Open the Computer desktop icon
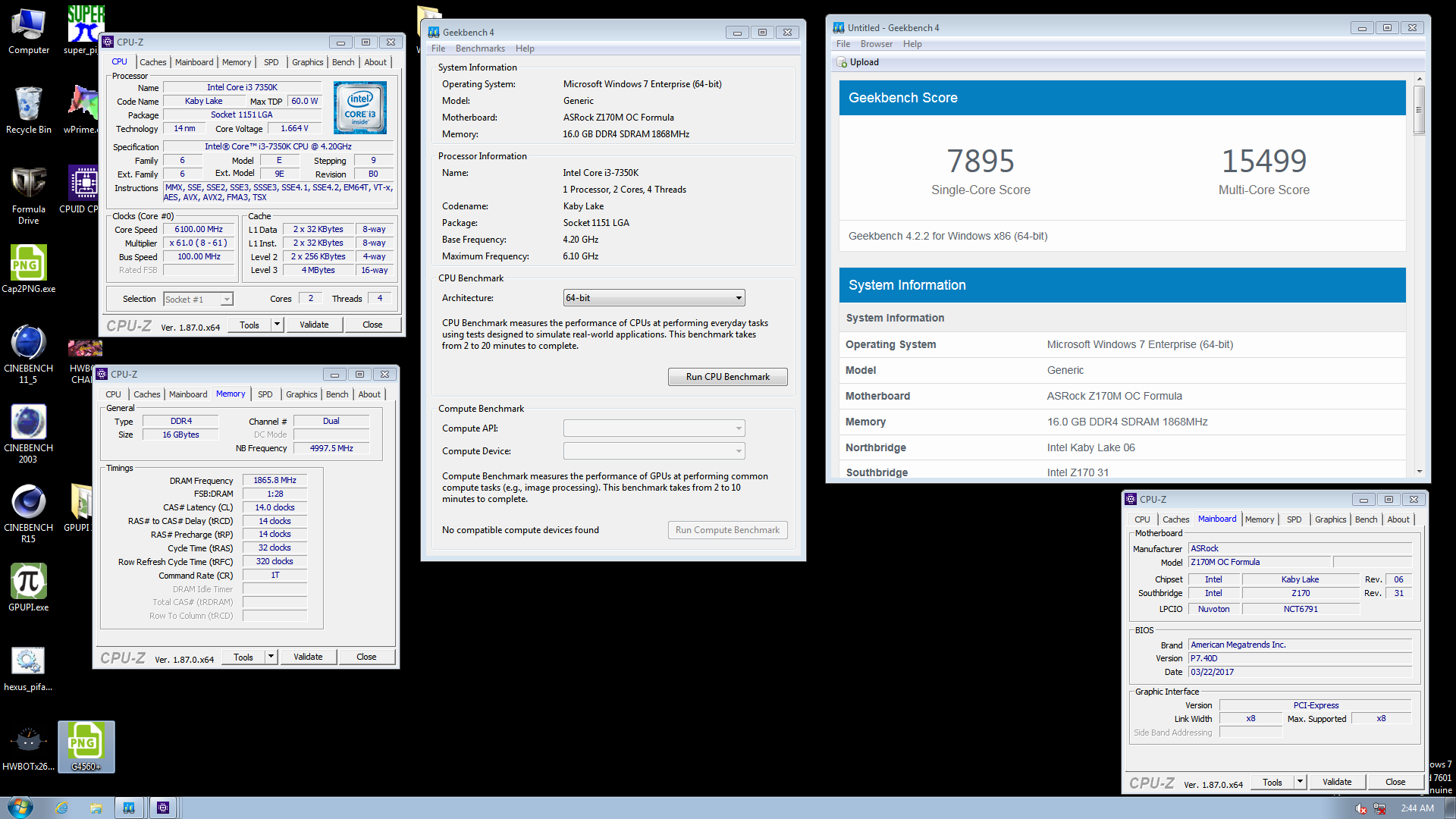The image size is (1456, 819). [x=29, y=31]
